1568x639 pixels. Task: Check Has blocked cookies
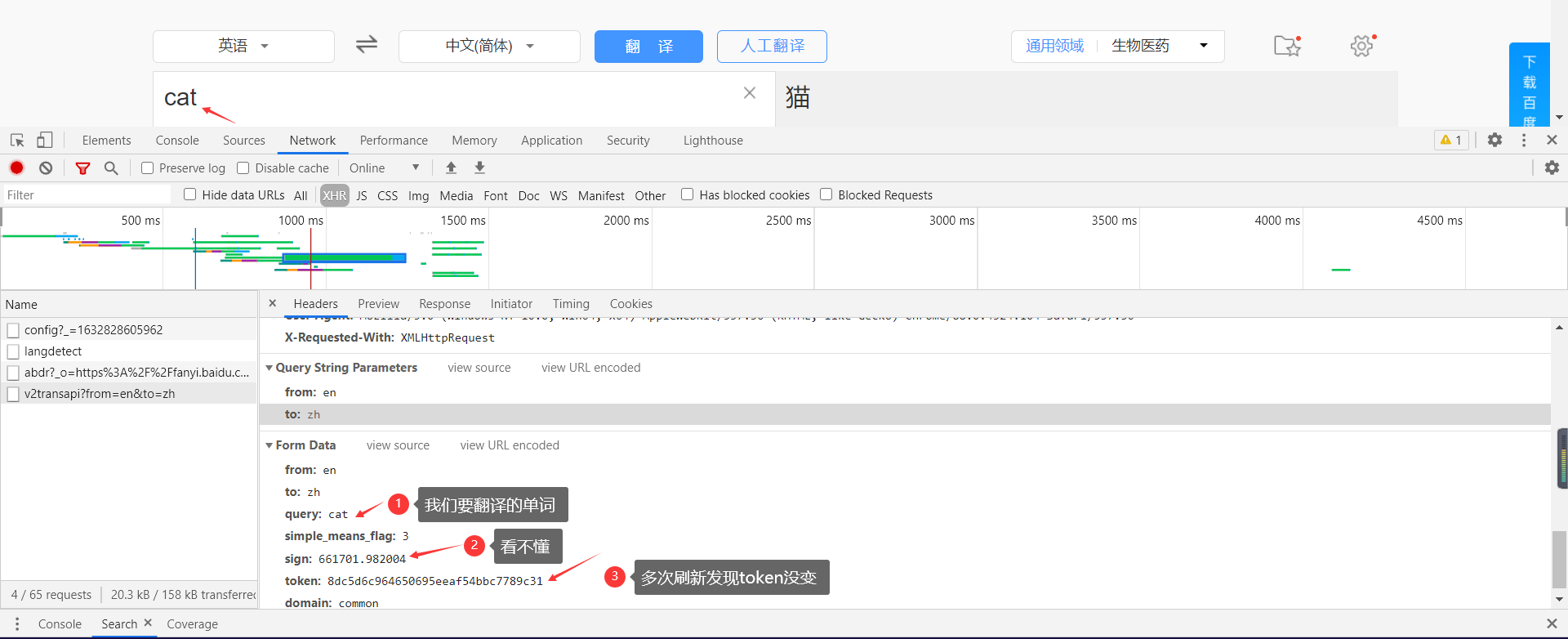point(688,194)
